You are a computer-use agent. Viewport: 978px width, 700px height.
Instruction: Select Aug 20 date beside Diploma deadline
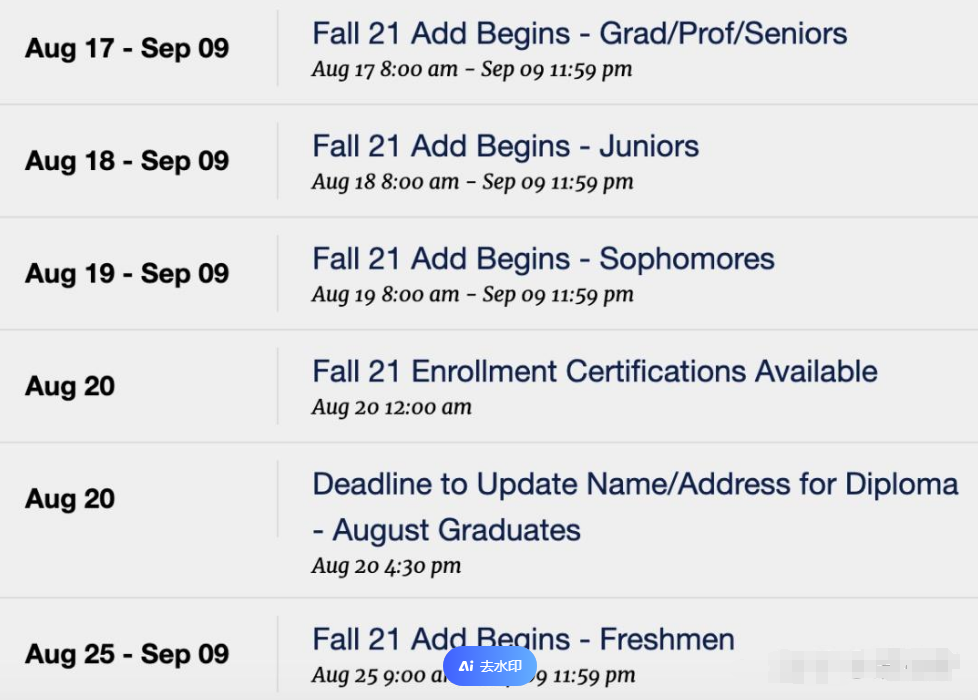click(70, 499)
